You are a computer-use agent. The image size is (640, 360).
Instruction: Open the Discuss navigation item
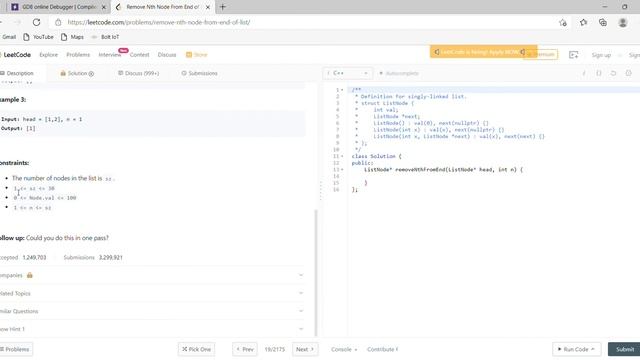click(x=167, y=55)
